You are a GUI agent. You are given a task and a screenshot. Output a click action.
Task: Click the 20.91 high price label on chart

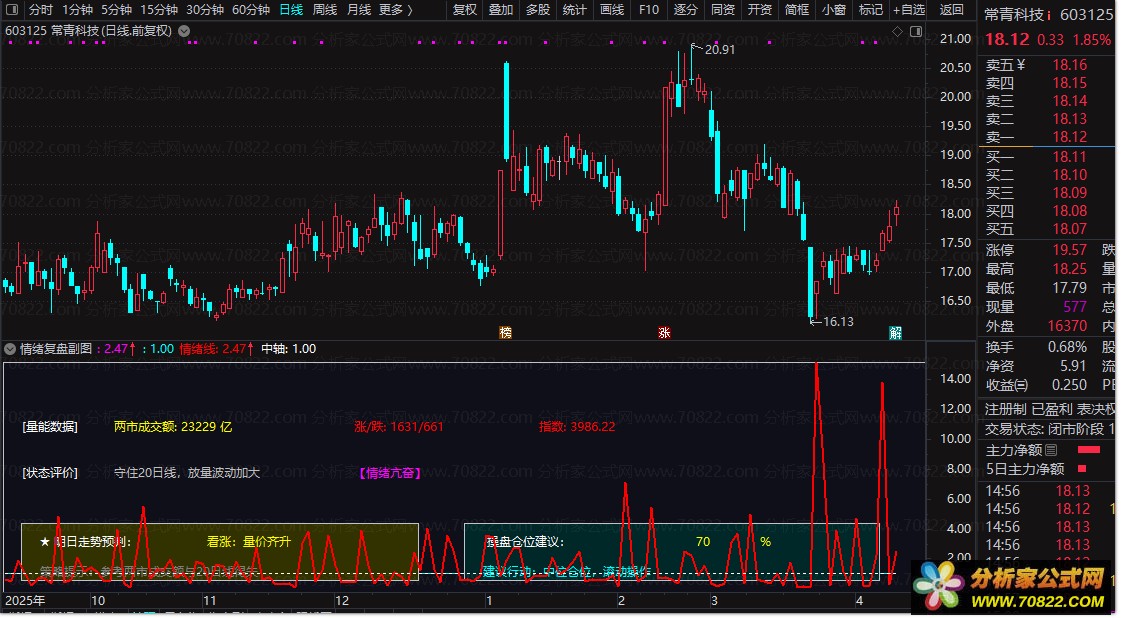[x=719, y=49]
